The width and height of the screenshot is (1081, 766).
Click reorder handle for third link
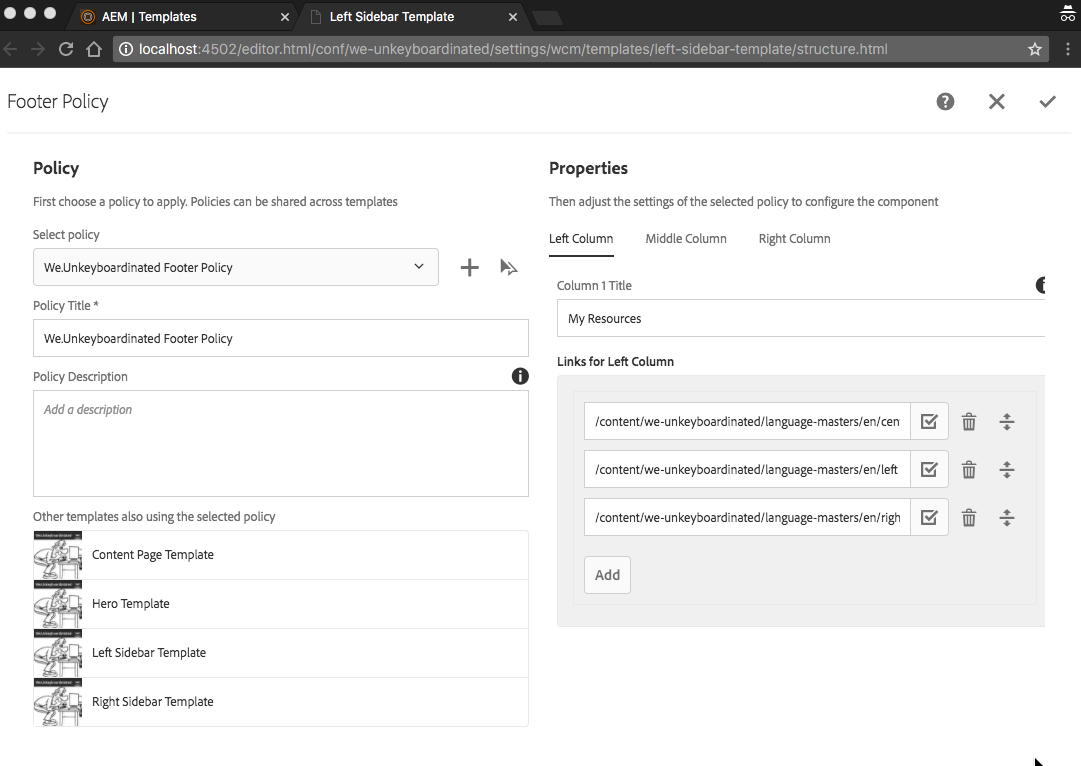coord(1007,517)
